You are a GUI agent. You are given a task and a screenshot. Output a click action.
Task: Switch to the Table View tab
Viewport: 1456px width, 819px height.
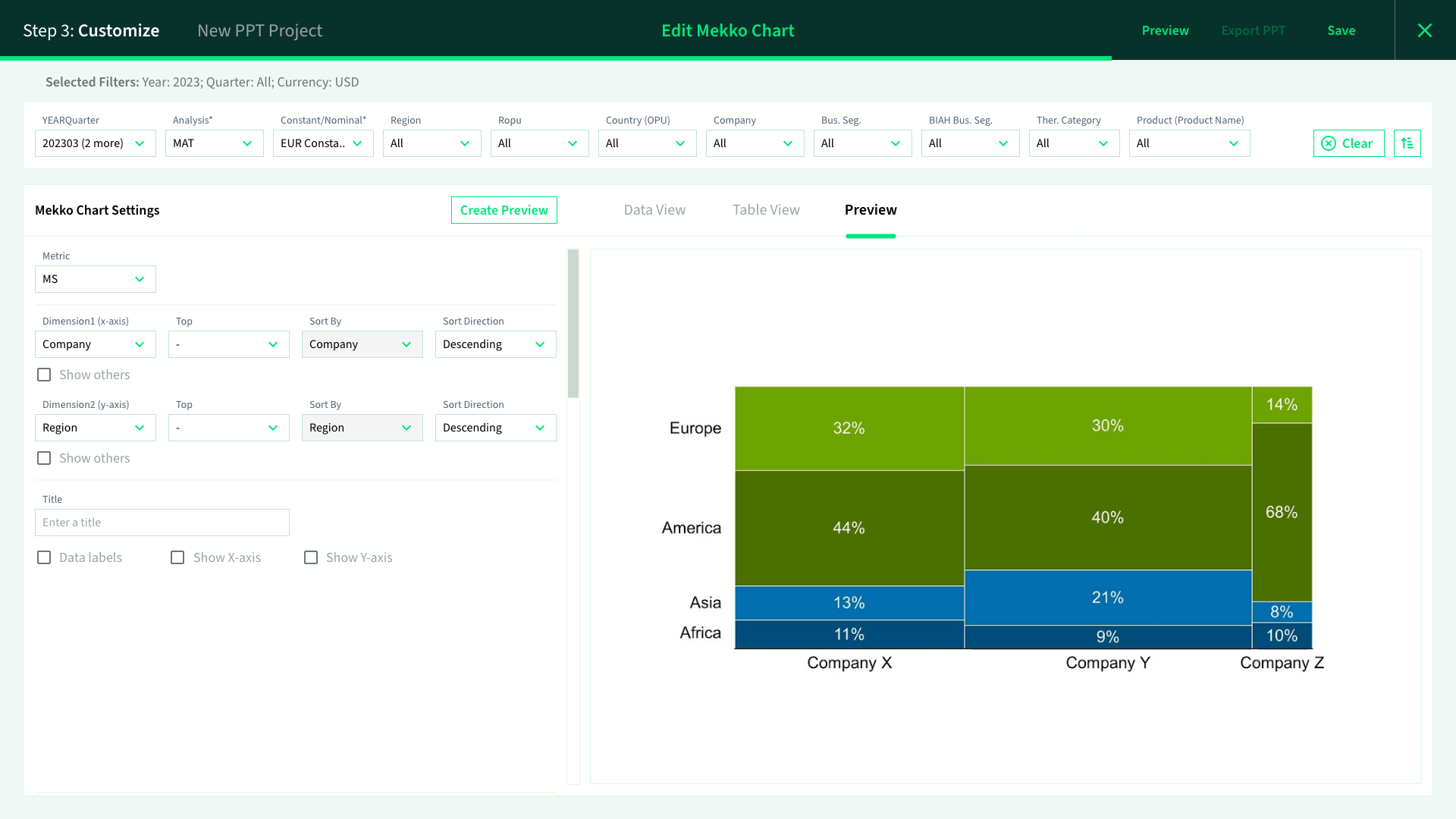(x=766, y=210)
